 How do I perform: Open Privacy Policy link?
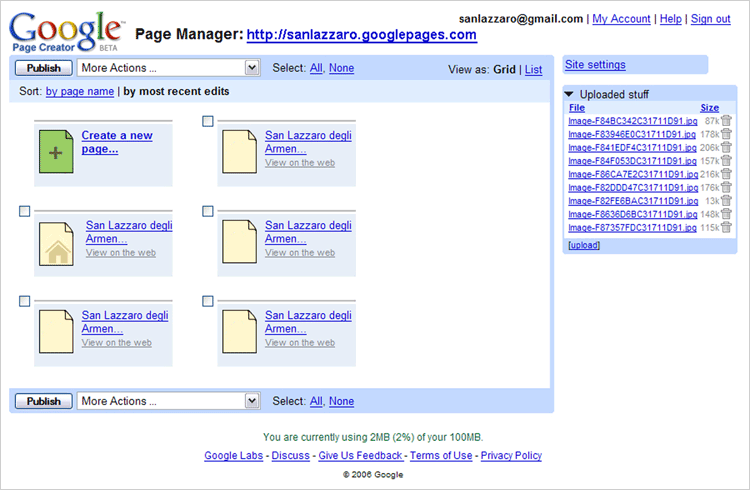[x=511, y=456]
